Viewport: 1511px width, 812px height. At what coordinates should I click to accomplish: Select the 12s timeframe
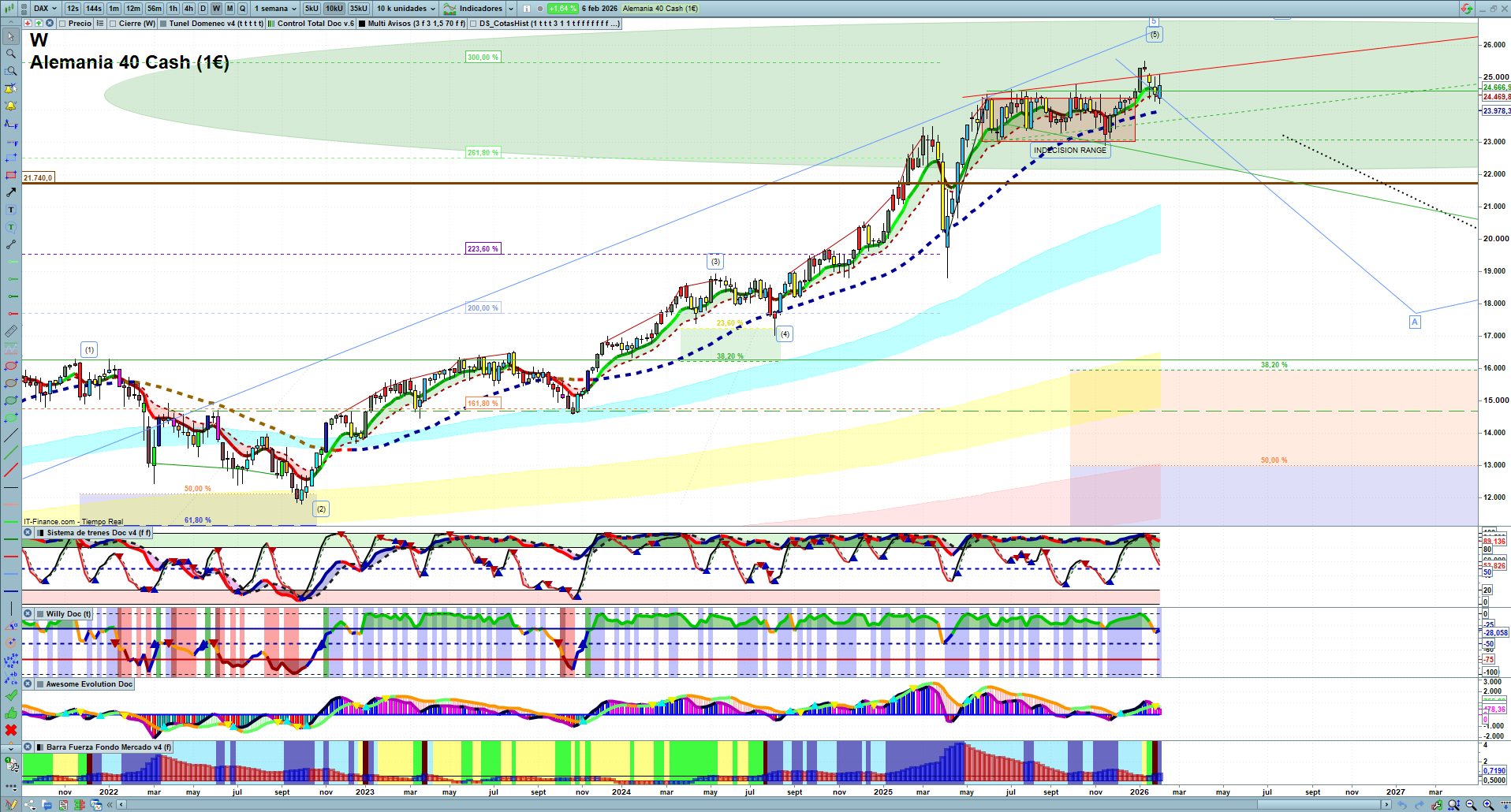coord(73,9)
